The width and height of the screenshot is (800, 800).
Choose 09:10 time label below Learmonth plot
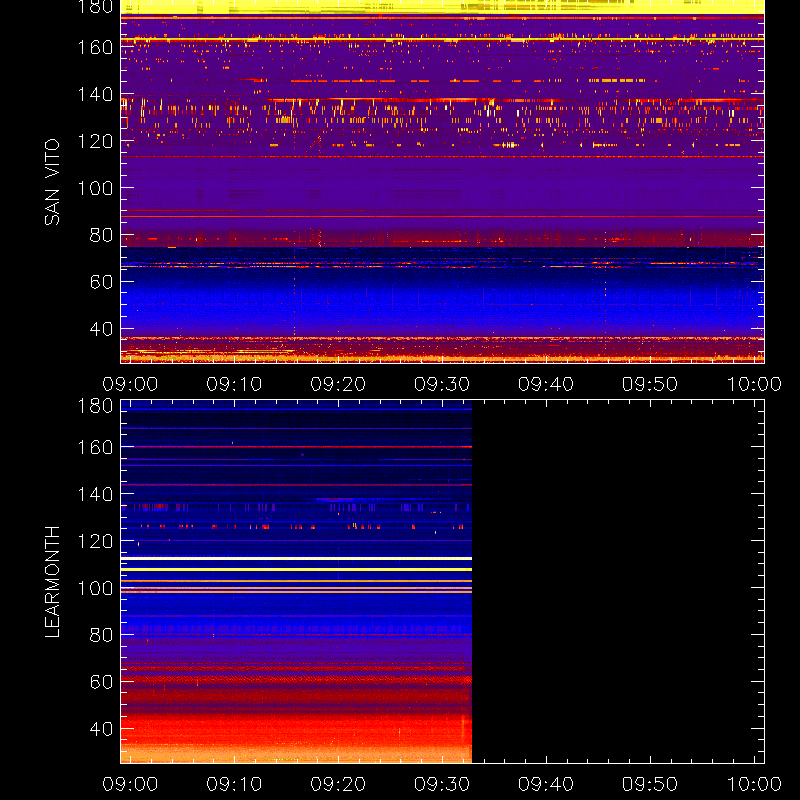tap(234, 784)
